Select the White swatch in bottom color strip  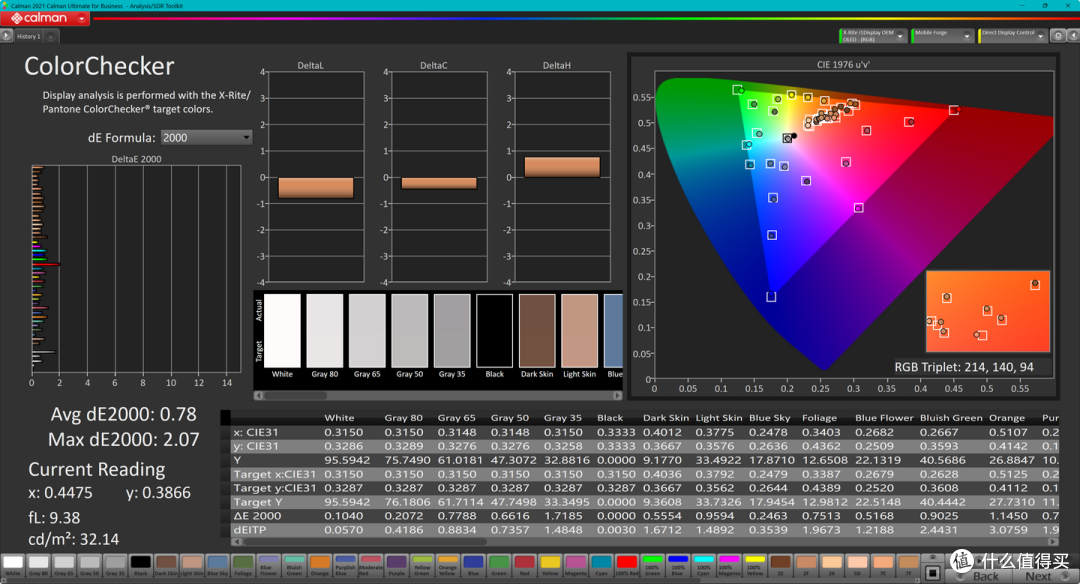(13, 565)
